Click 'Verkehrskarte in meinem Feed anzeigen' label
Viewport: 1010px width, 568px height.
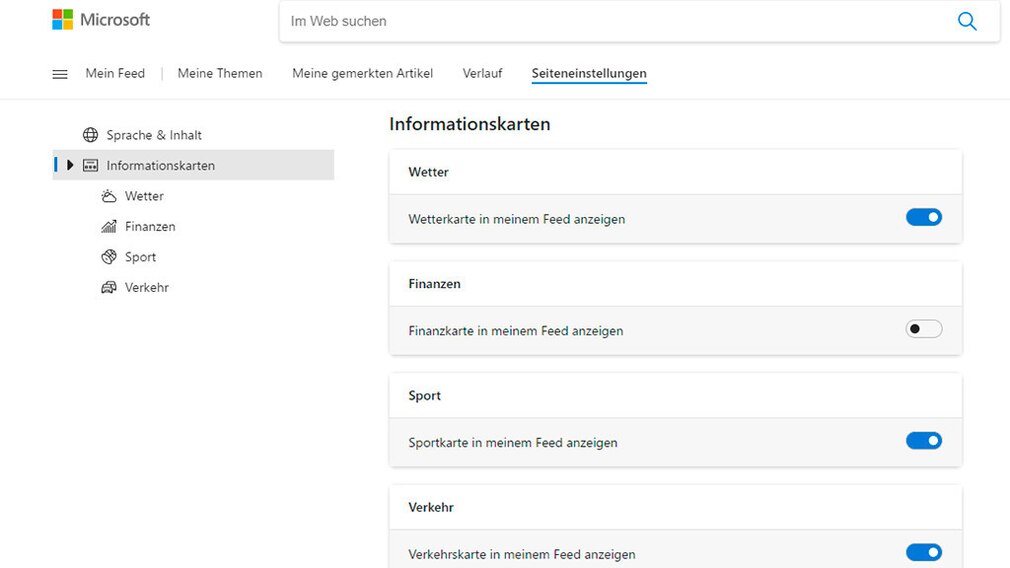(x=522, y=554)
